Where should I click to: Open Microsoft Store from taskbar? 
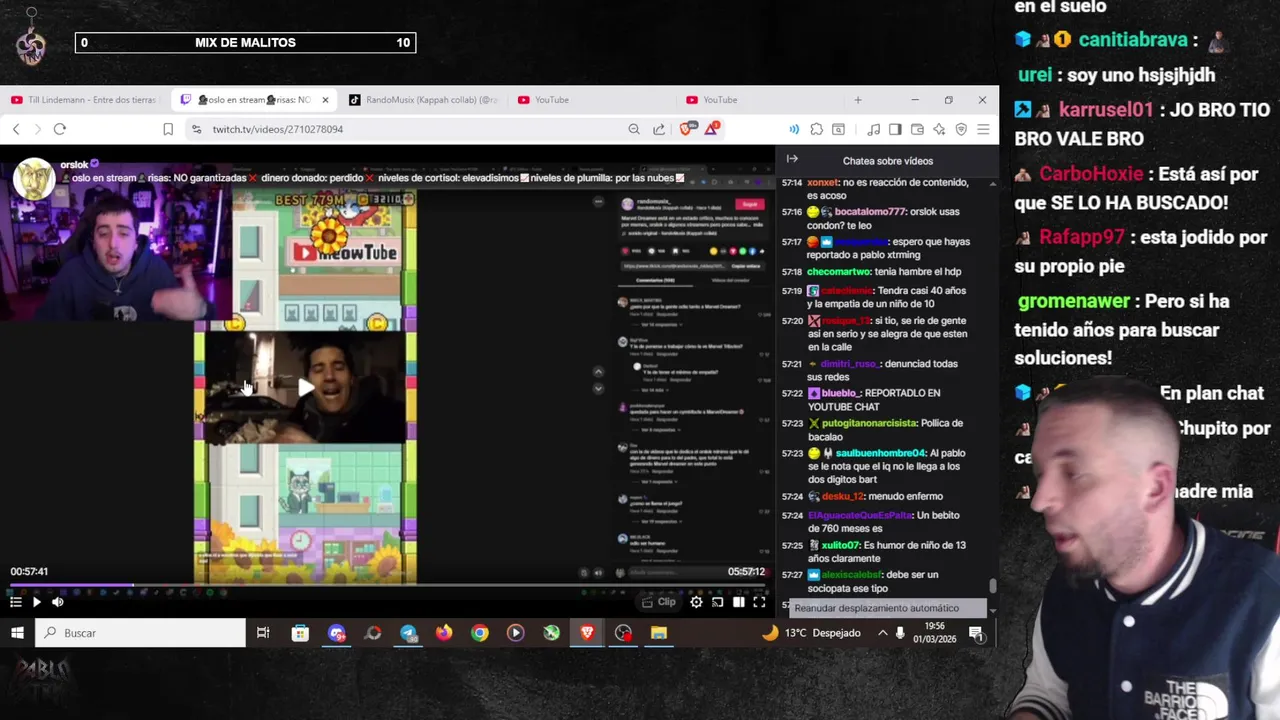(x=300, y=633)
